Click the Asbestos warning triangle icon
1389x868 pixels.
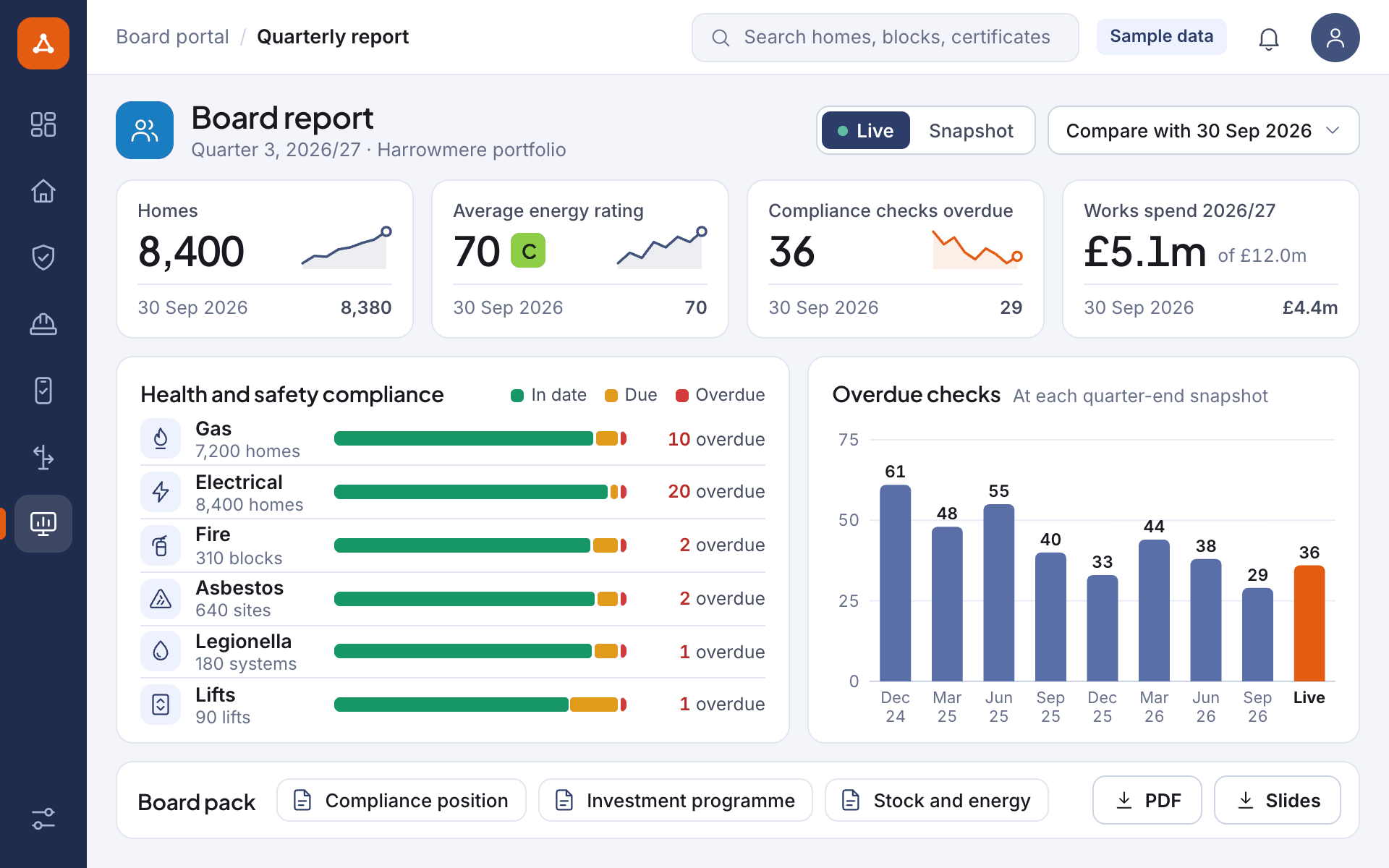pyautogui.click(x=161, y=599)
